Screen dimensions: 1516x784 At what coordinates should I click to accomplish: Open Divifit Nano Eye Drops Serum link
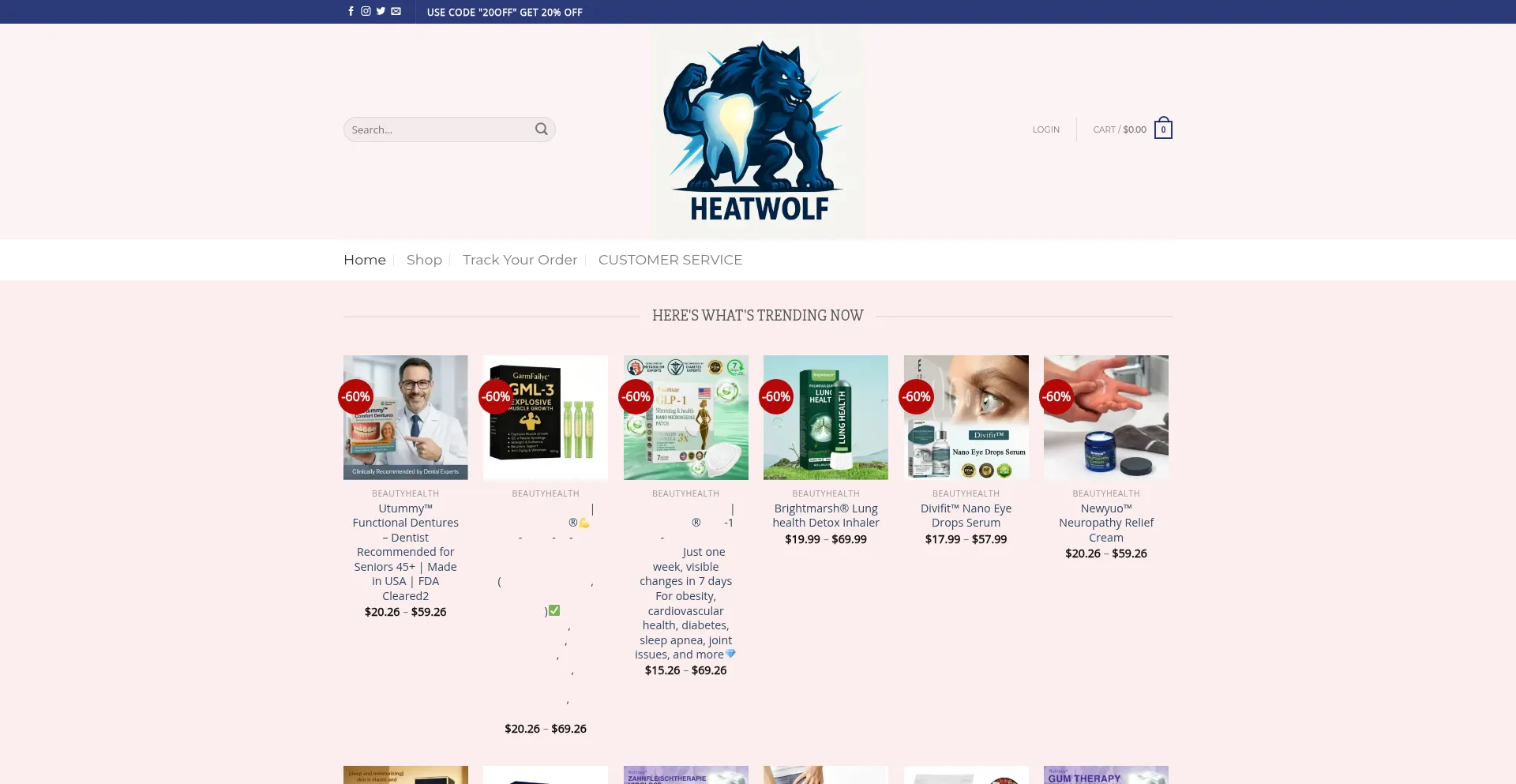(x=966, y=516)
